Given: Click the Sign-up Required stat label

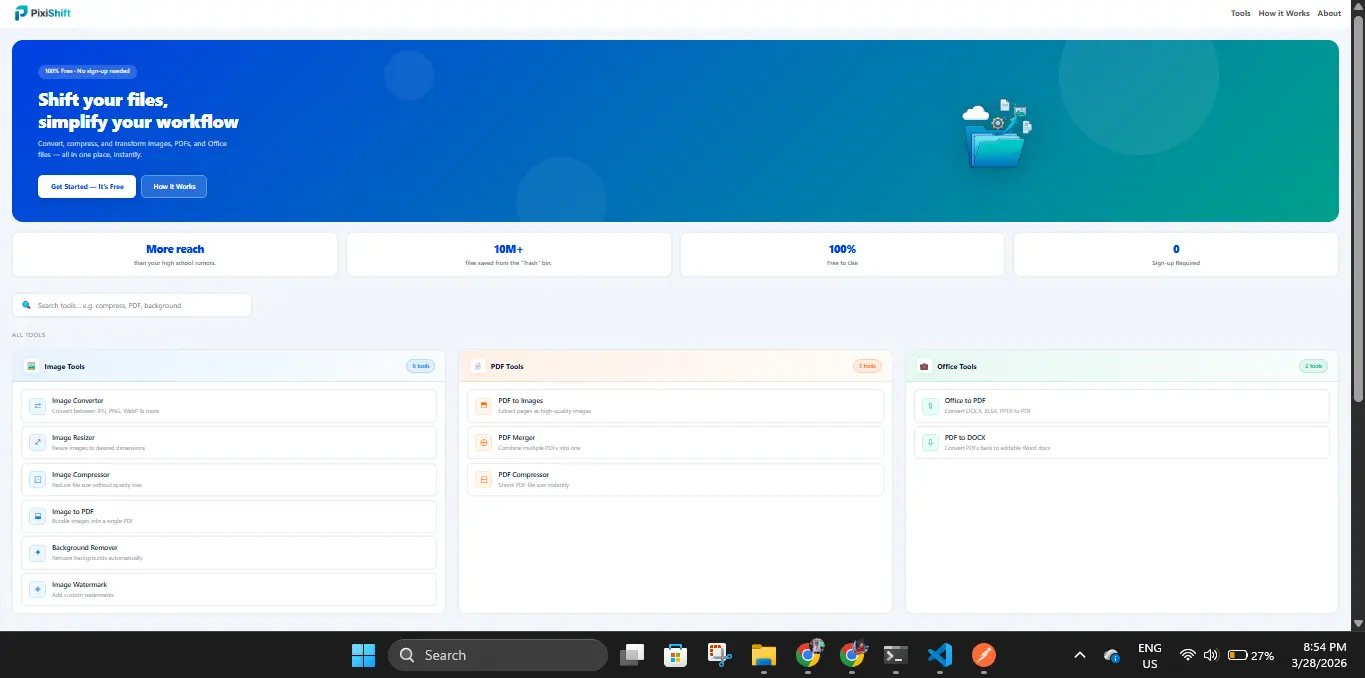Looking at the screenshot, I should tap(1176, 263).
